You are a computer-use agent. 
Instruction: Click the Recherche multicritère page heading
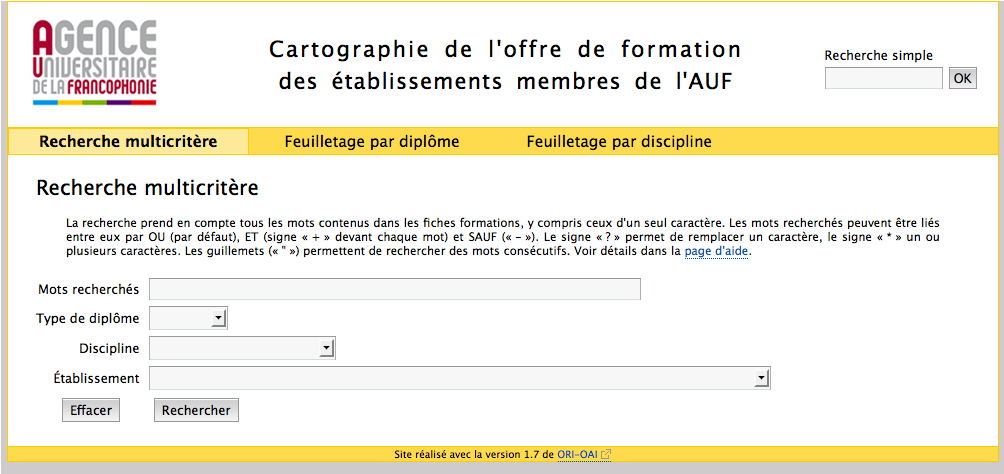coord(147,187)
